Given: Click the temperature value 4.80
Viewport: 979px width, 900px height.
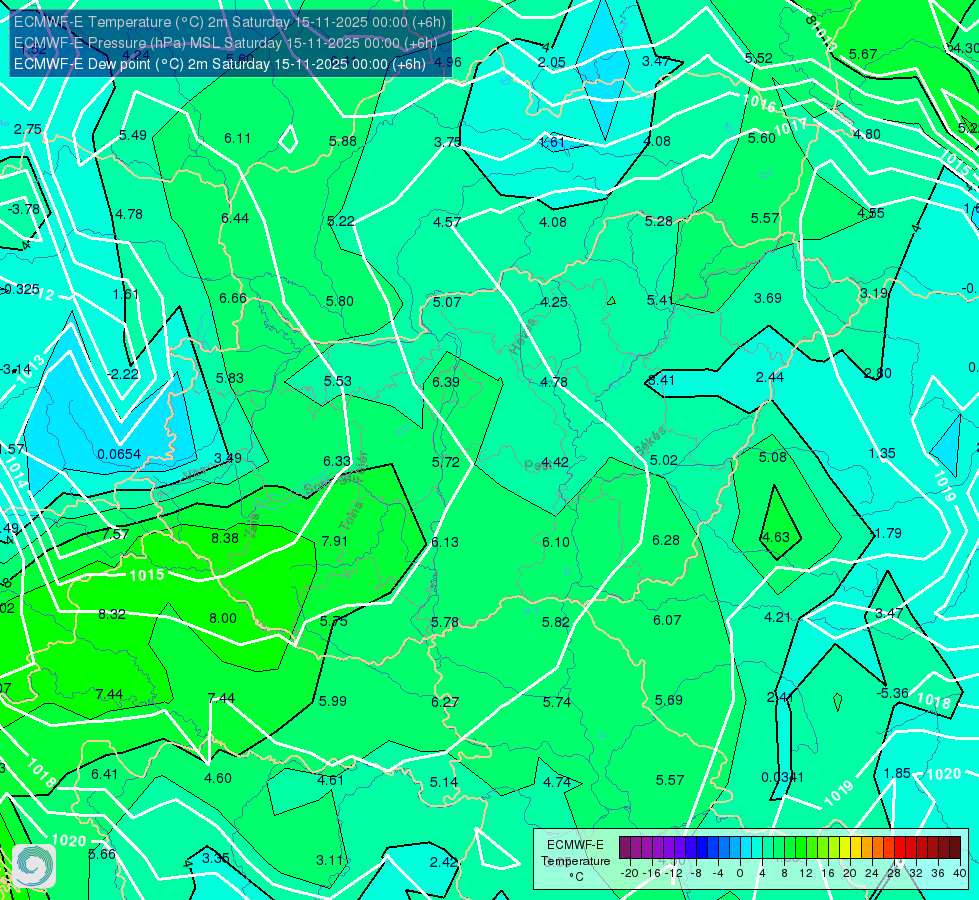Looking at the screenshot, I should tap(867, 134).
